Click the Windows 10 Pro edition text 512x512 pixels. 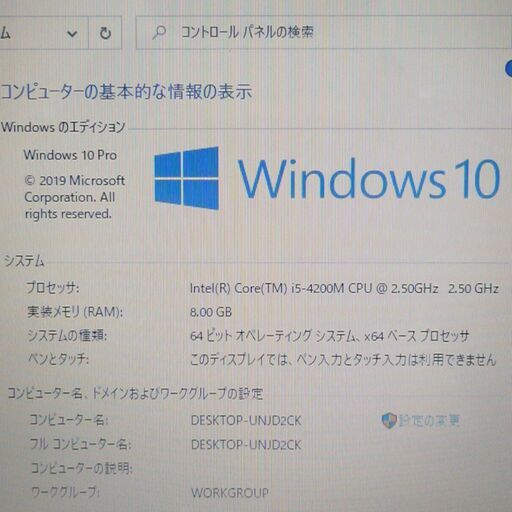[70, 155]
